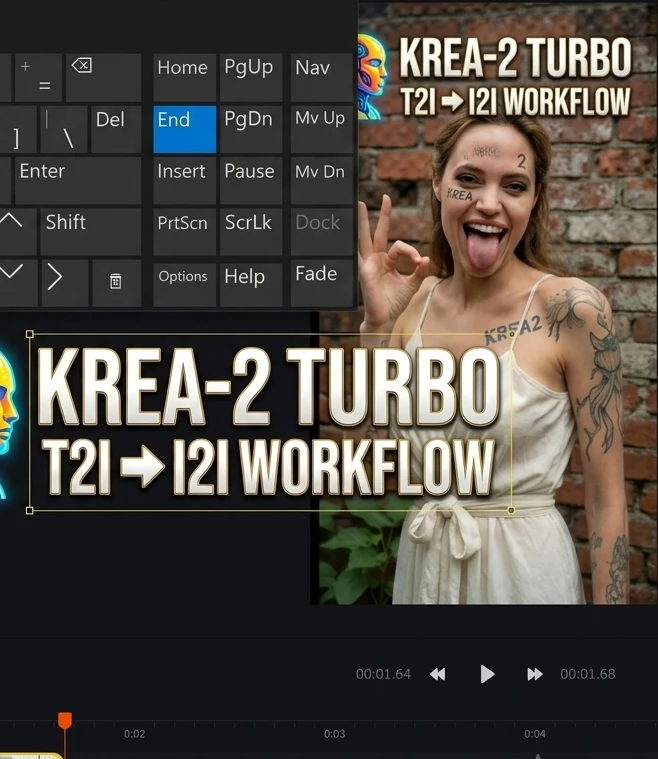Toggle the Nav key on keyboard

pos(322,77)
